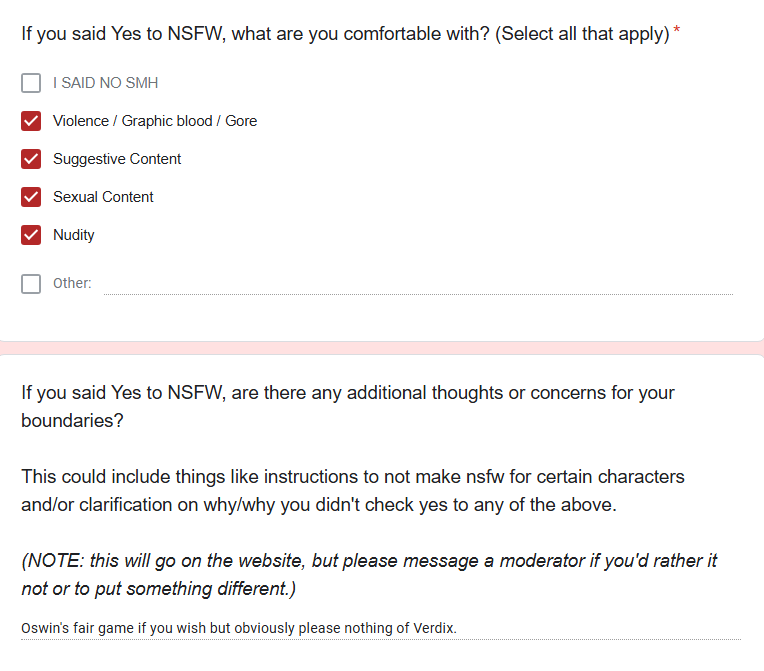
Task: Uncheck the Sexual Content checkbox
Action: click(x=31, y=197)
